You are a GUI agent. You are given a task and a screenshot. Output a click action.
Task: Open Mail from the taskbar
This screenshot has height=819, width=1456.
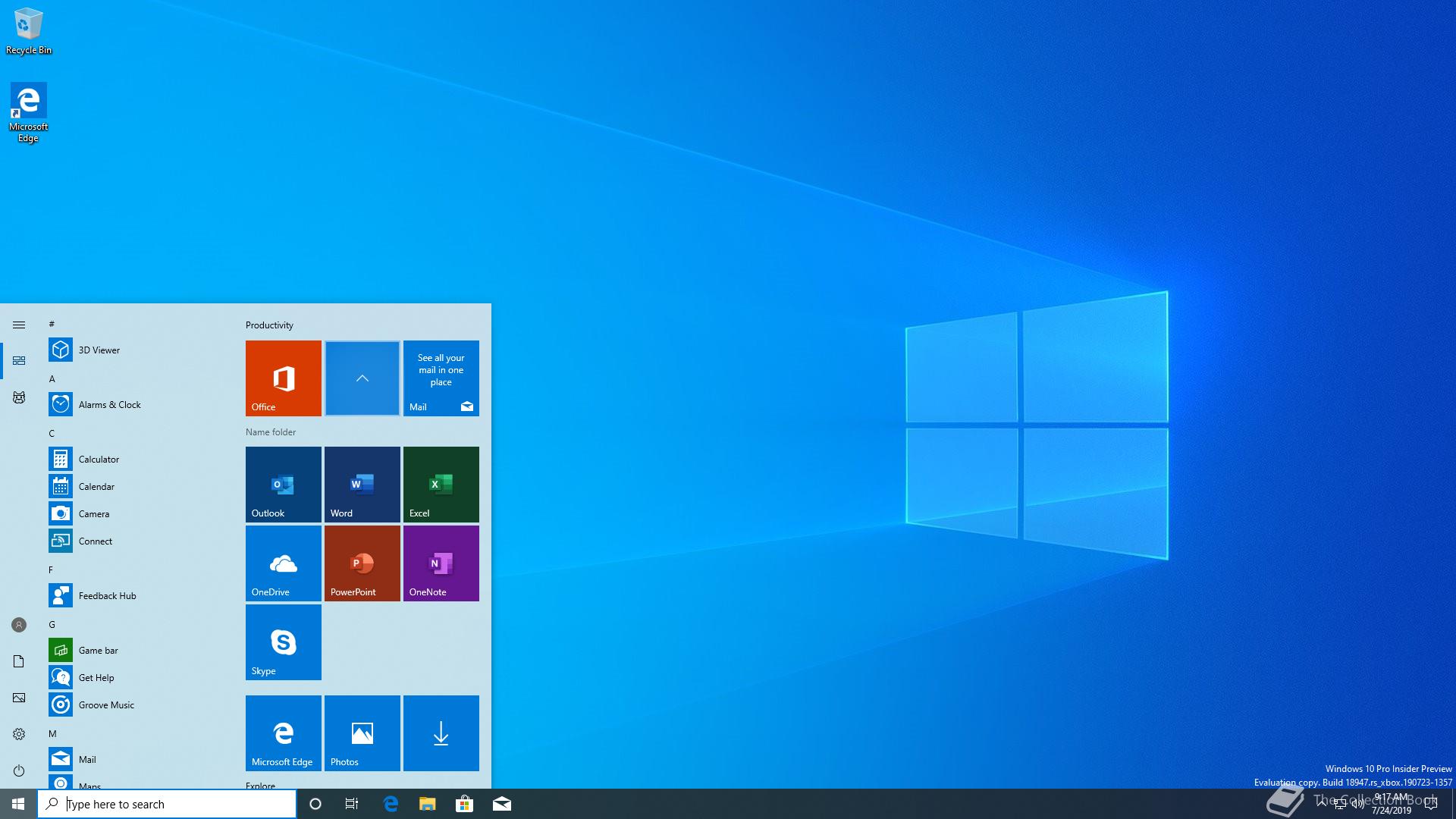click(502, 804)
